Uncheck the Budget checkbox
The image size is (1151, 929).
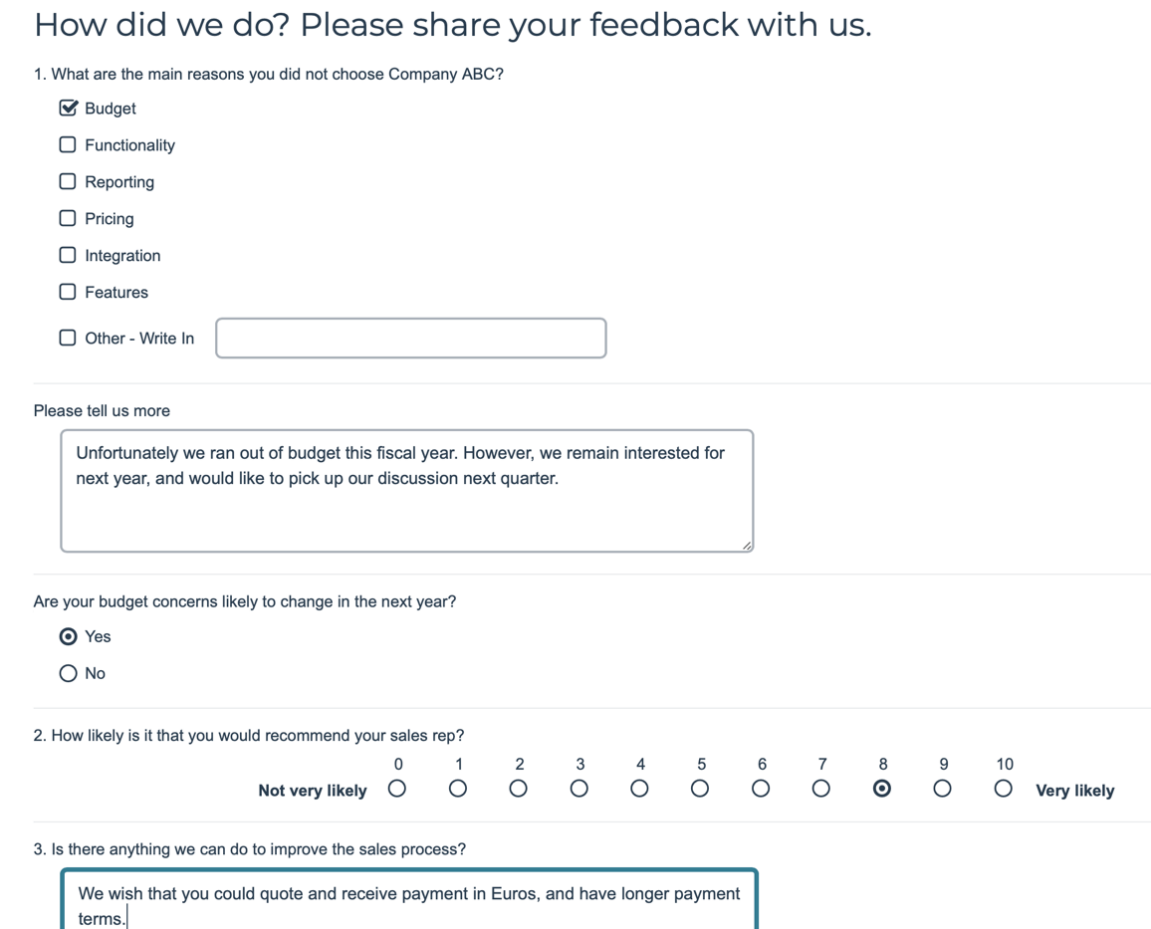pyautogui.click(x=68, y=108)
